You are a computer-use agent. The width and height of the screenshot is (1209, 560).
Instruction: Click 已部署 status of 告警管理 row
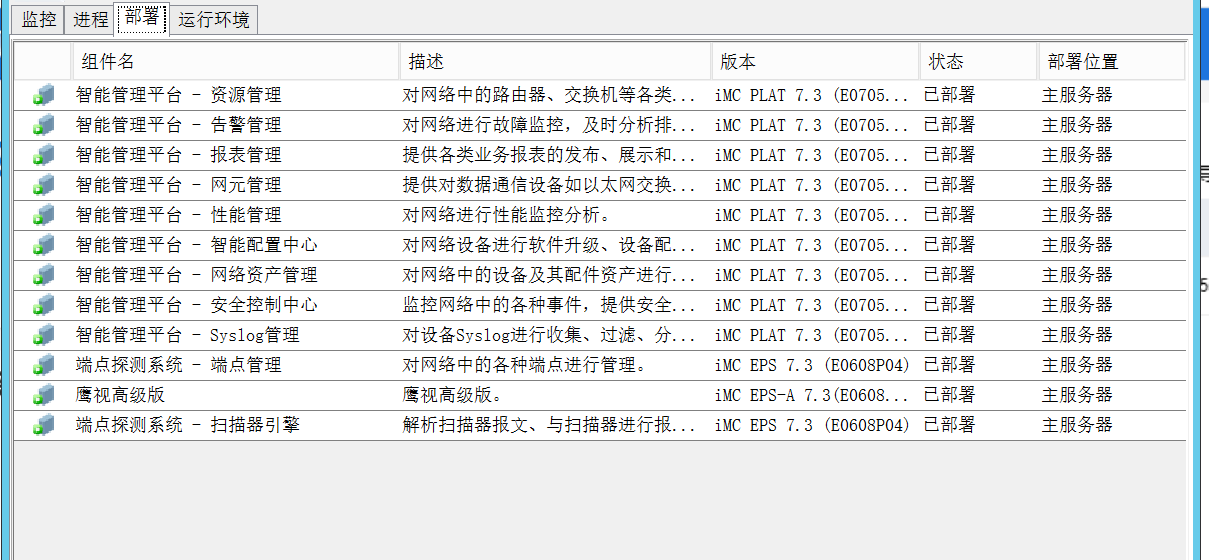point(949,125)
